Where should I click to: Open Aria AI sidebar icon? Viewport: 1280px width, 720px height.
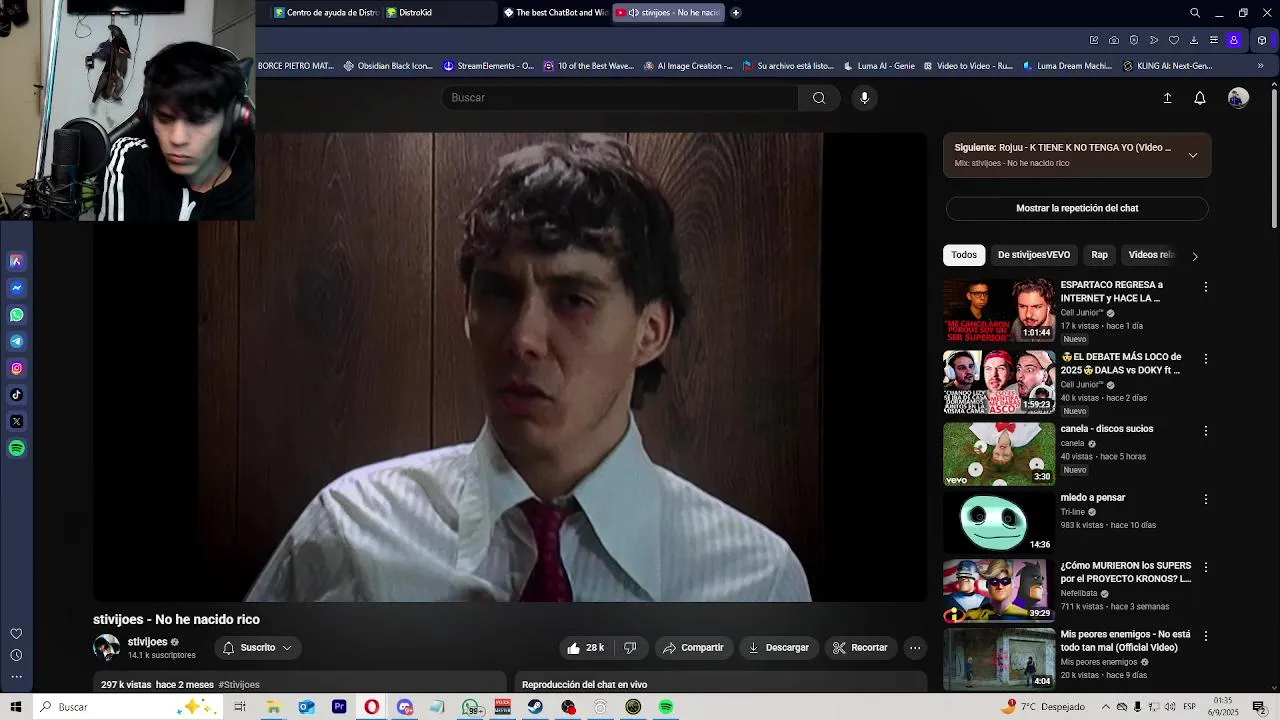pos(16,261)
